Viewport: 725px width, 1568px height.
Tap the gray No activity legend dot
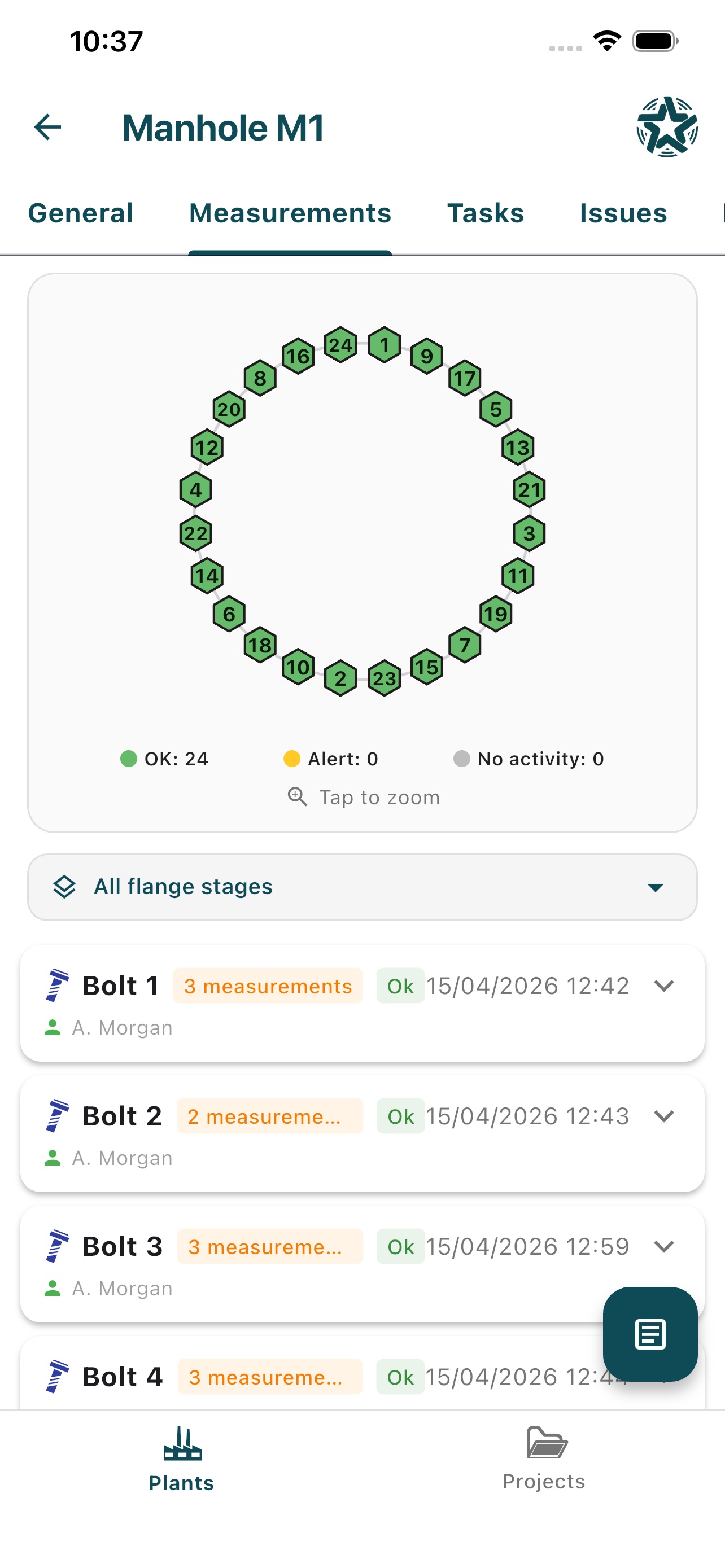(461, 759)
